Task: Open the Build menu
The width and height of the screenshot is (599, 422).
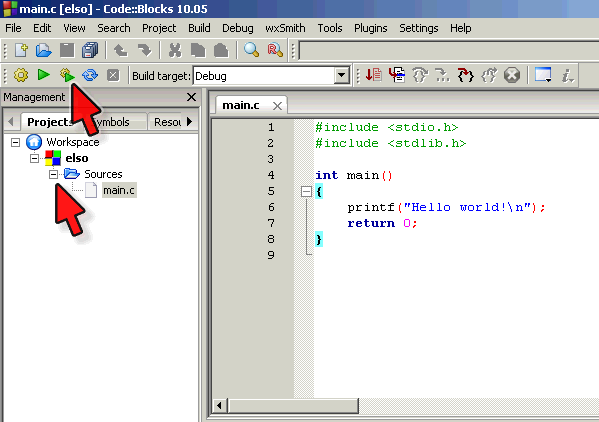Action: point(199,28)
